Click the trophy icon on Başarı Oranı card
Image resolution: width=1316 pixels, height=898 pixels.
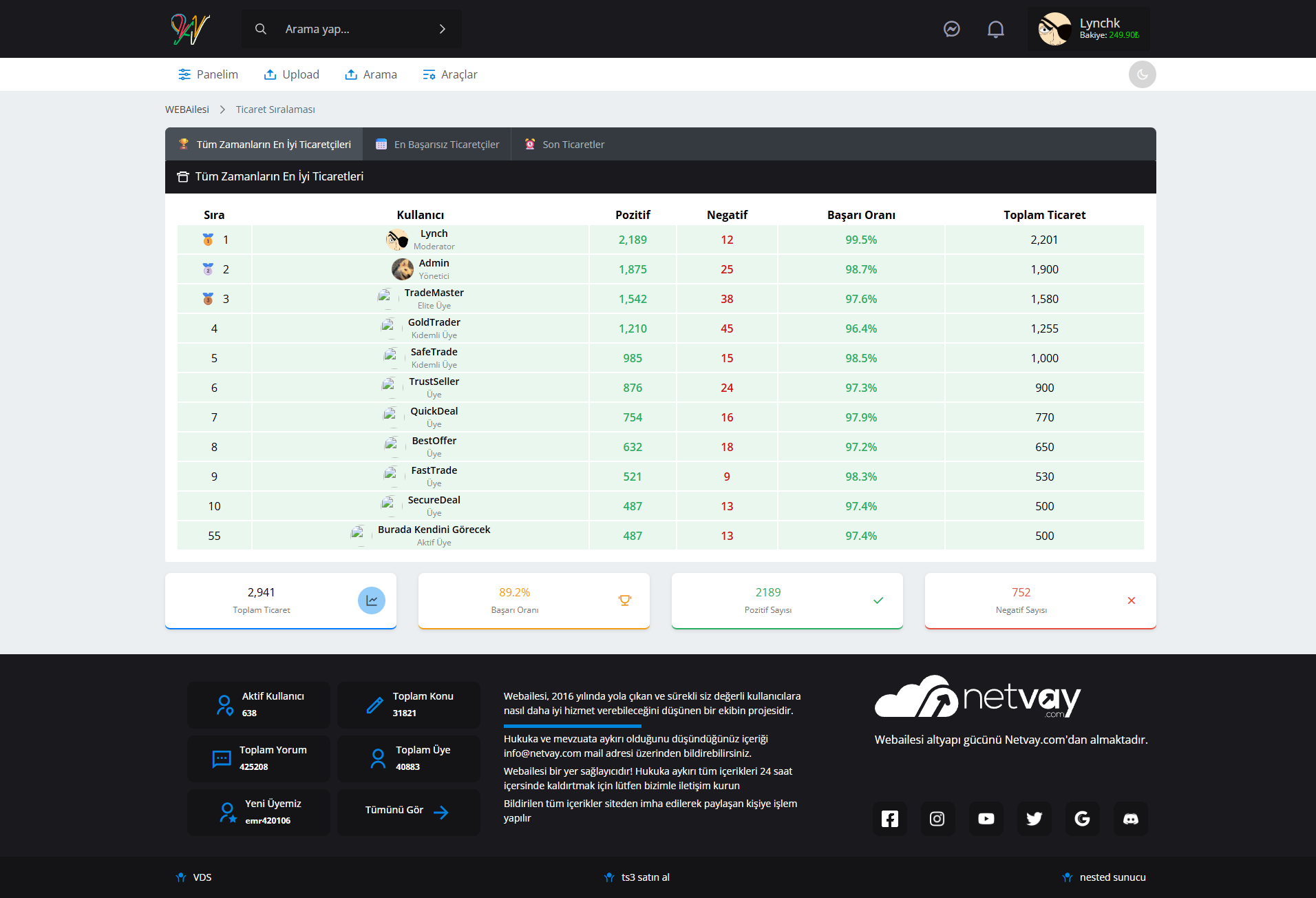click(625, 601)
